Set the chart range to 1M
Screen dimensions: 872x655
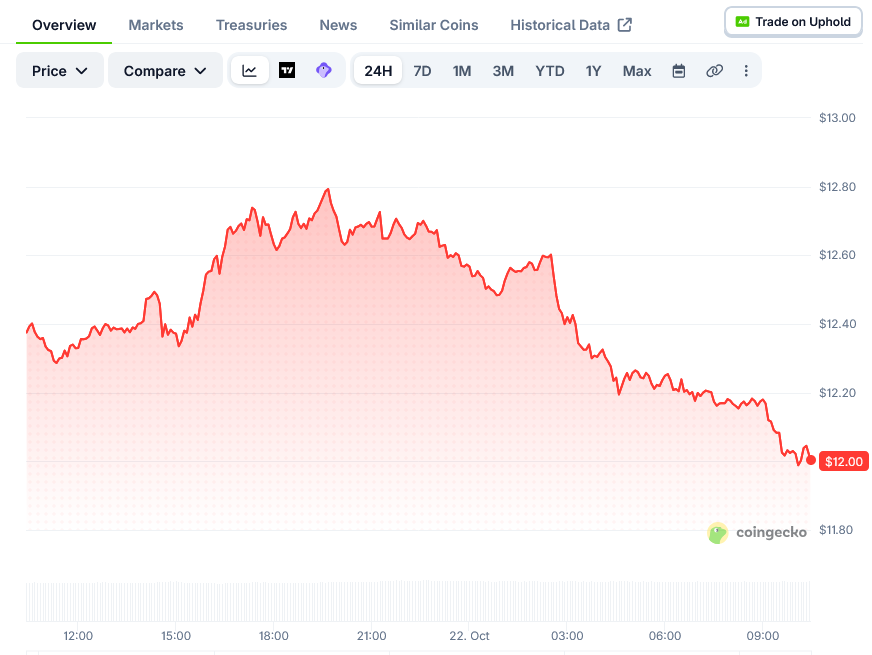(x=462, y=71)
